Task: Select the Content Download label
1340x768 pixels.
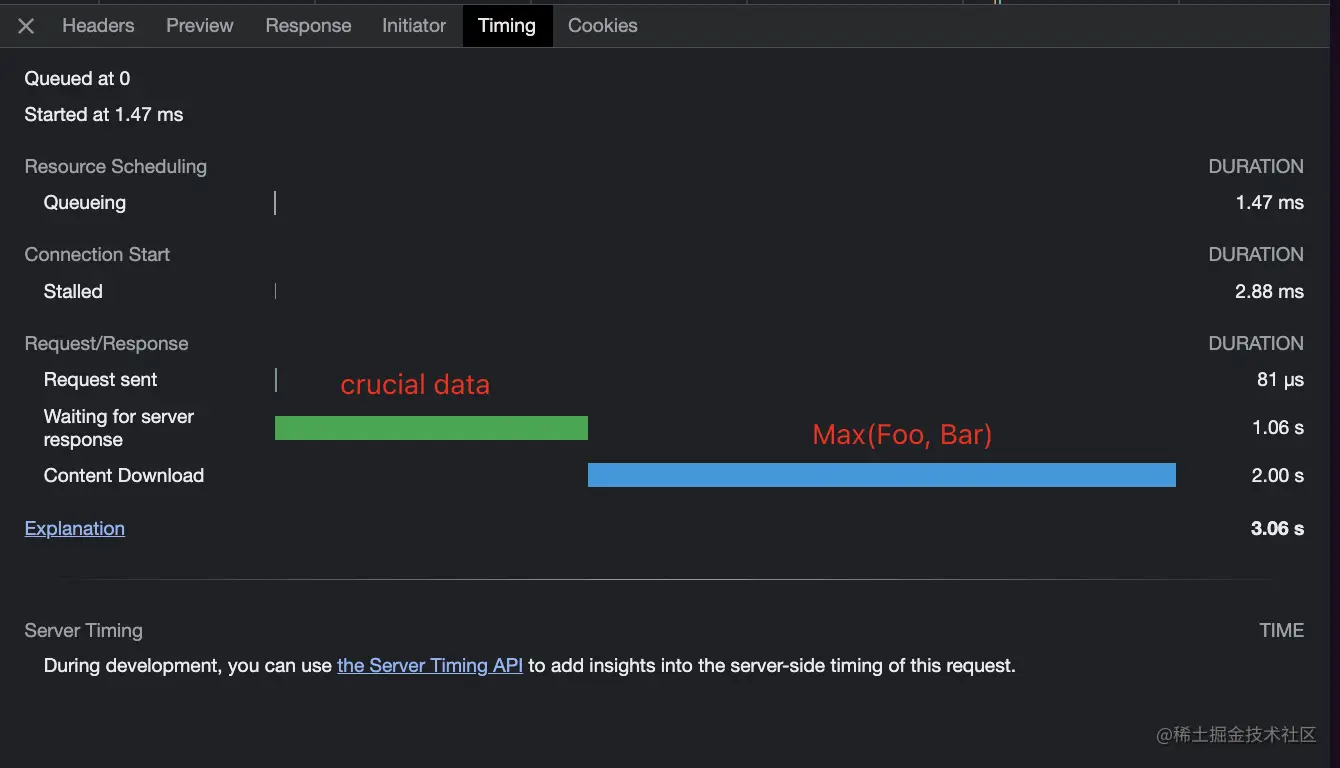Action: click(124, 476)
